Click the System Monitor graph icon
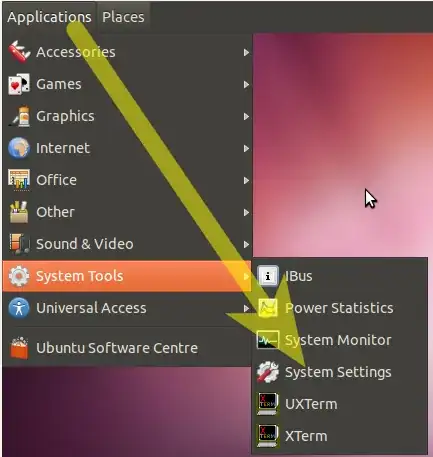 tap(268, 340)
